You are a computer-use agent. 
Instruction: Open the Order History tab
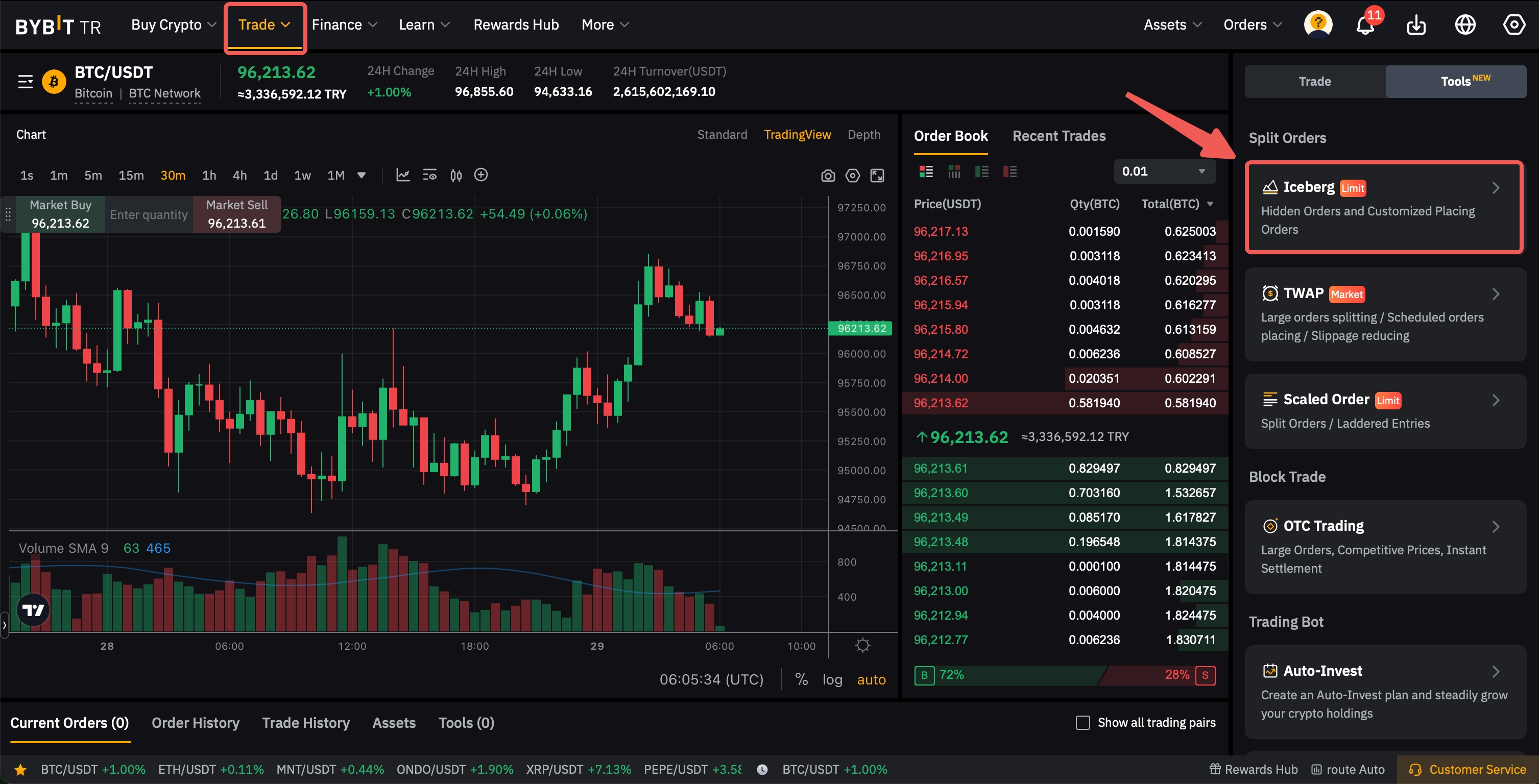pyautogui.click(x=196, y=723)
